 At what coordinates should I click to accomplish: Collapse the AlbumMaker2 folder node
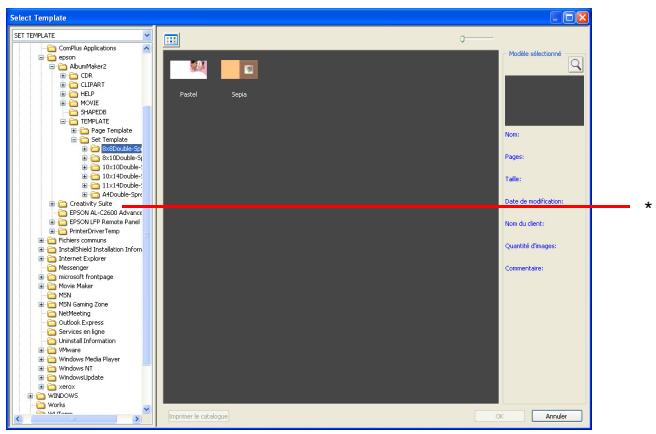(52, 67)
